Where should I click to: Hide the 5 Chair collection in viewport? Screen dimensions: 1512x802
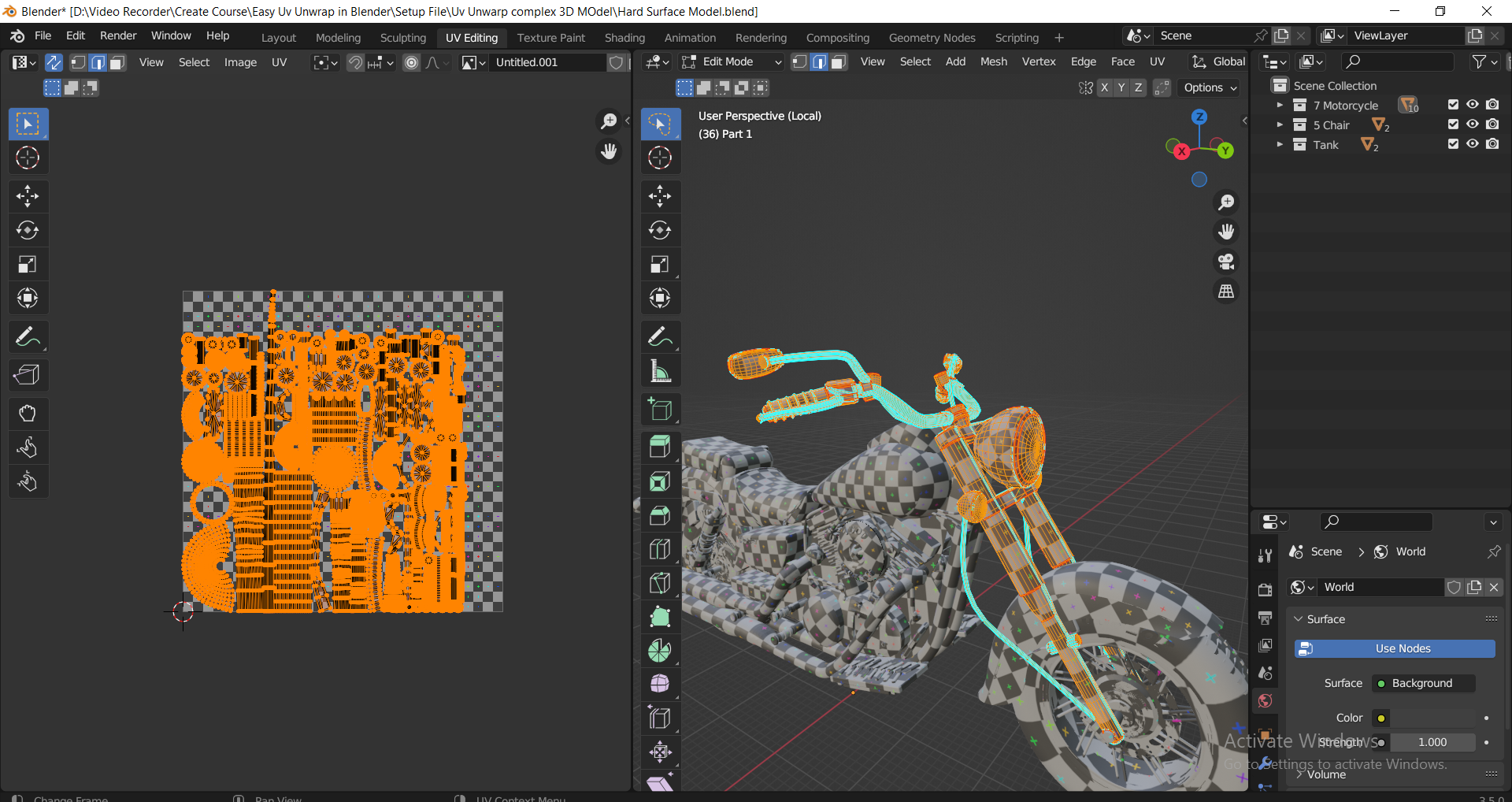coord(1472,124)
